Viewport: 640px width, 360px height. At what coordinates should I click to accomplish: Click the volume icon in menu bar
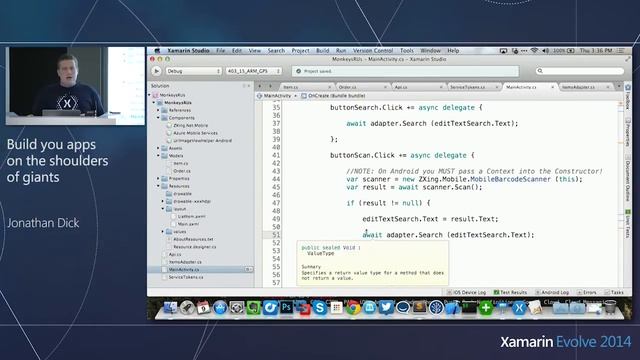coord(546,51)
